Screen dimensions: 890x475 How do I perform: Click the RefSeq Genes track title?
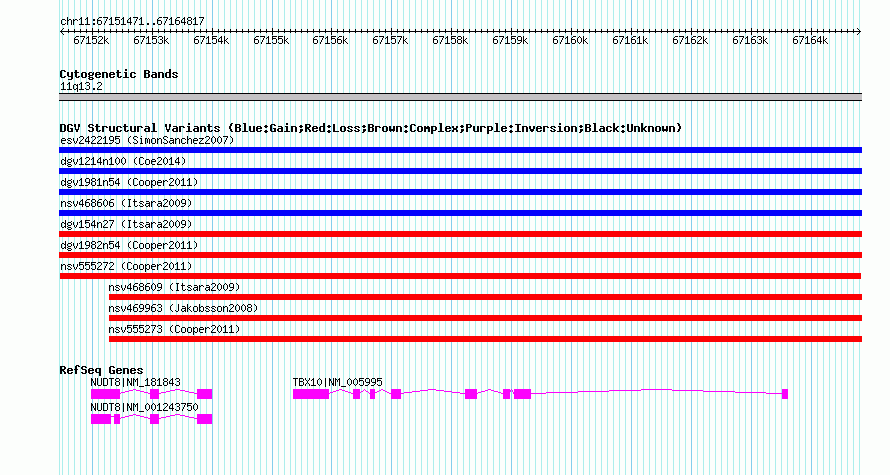point(101,370)
